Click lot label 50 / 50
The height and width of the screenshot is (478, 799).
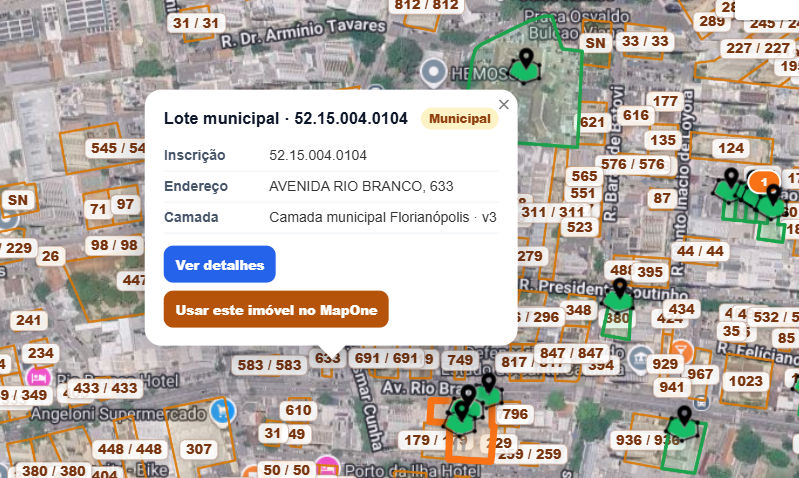click(x=286, y=469)
